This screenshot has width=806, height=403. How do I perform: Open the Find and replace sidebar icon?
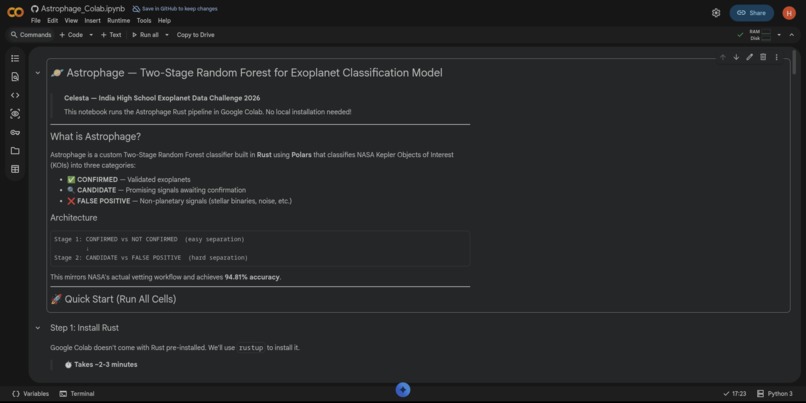click(15, 77)
